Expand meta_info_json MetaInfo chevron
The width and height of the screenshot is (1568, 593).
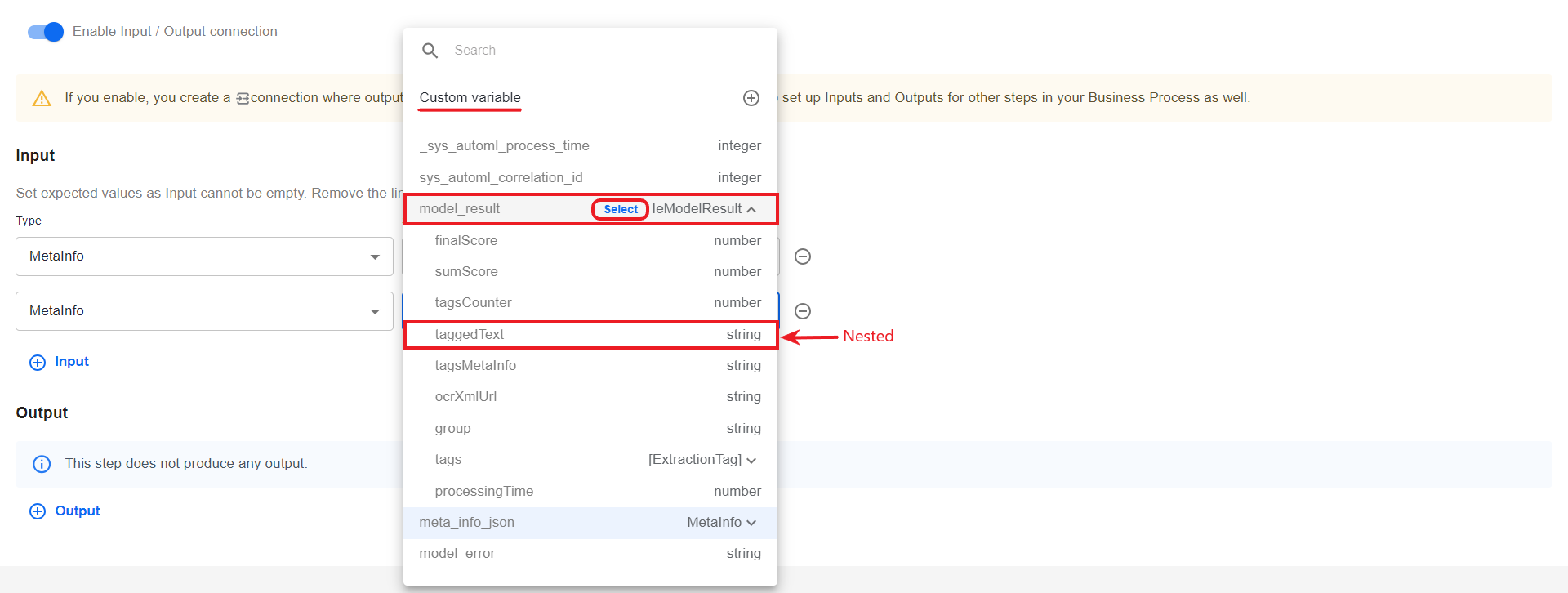[x=751, y=523]
